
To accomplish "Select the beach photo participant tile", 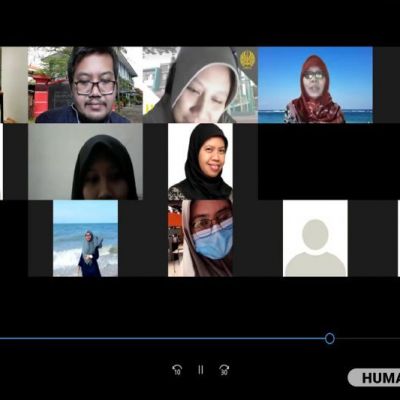I will click(85, 238).
